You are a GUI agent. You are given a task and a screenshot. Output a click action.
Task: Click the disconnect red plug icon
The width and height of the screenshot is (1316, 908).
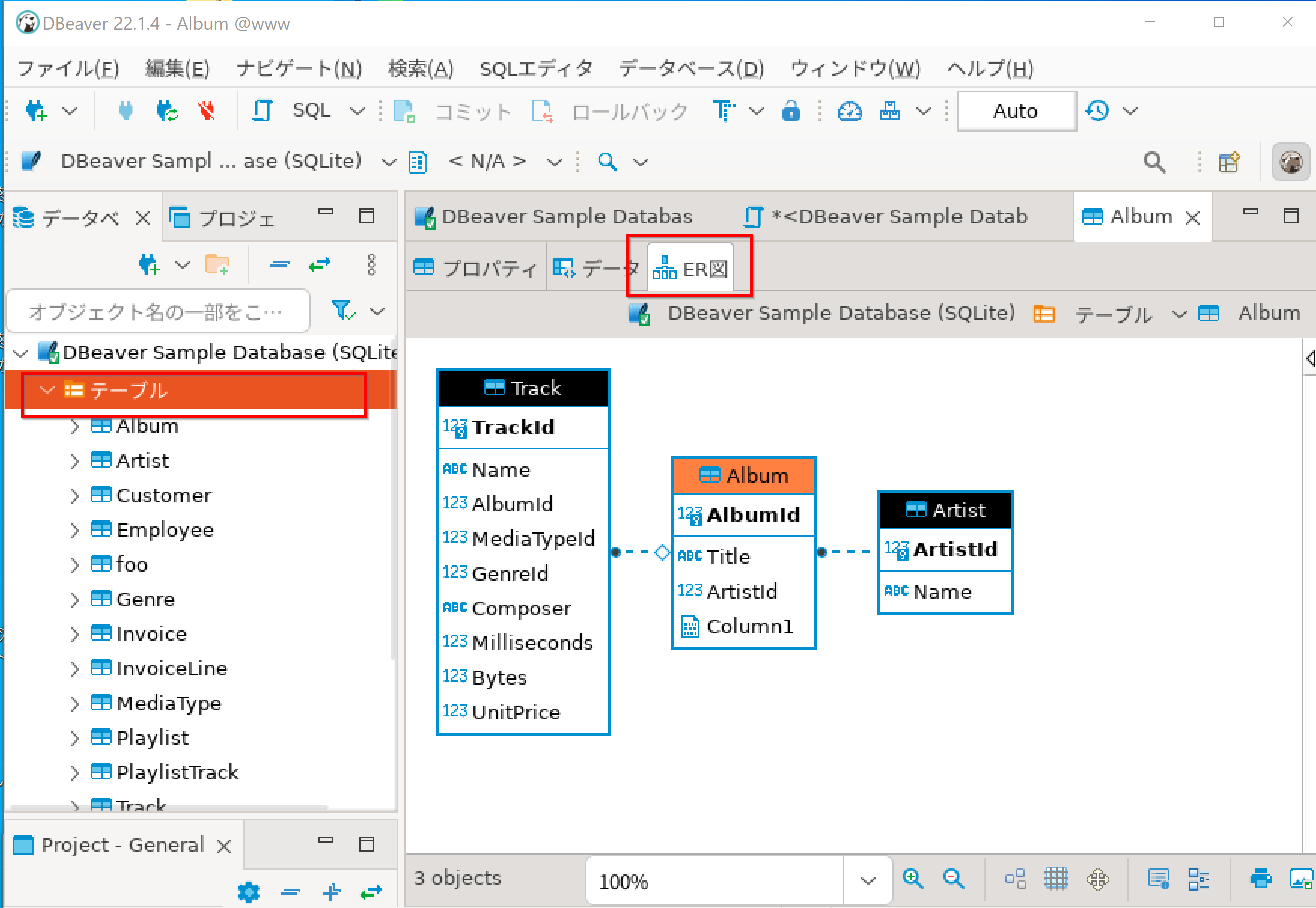[x=206, y=111]
